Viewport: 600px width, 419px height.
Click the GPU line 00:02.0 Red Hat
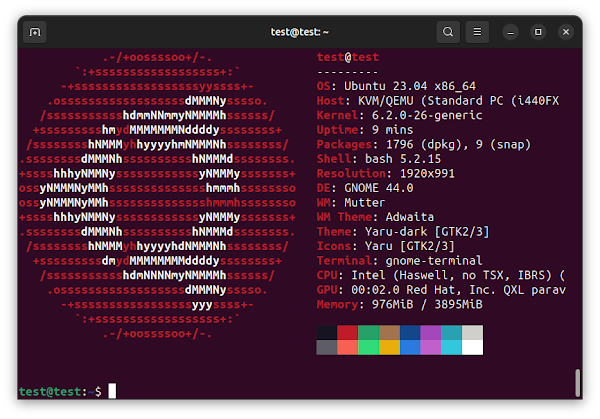(x=441, y=290)
